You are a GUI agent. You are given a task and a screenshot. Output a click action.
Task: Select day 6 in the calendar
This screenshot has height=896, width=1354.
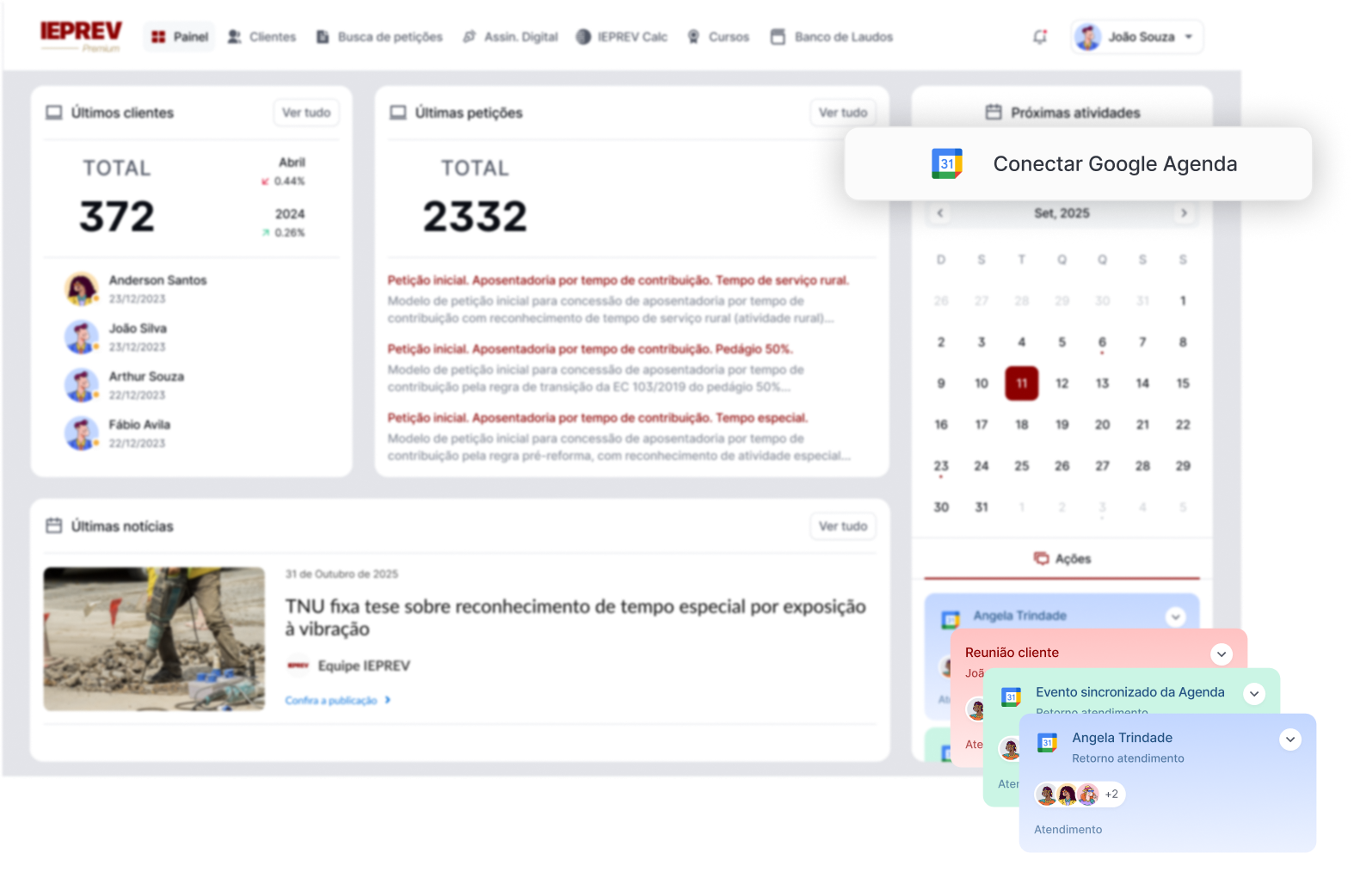1102,342
